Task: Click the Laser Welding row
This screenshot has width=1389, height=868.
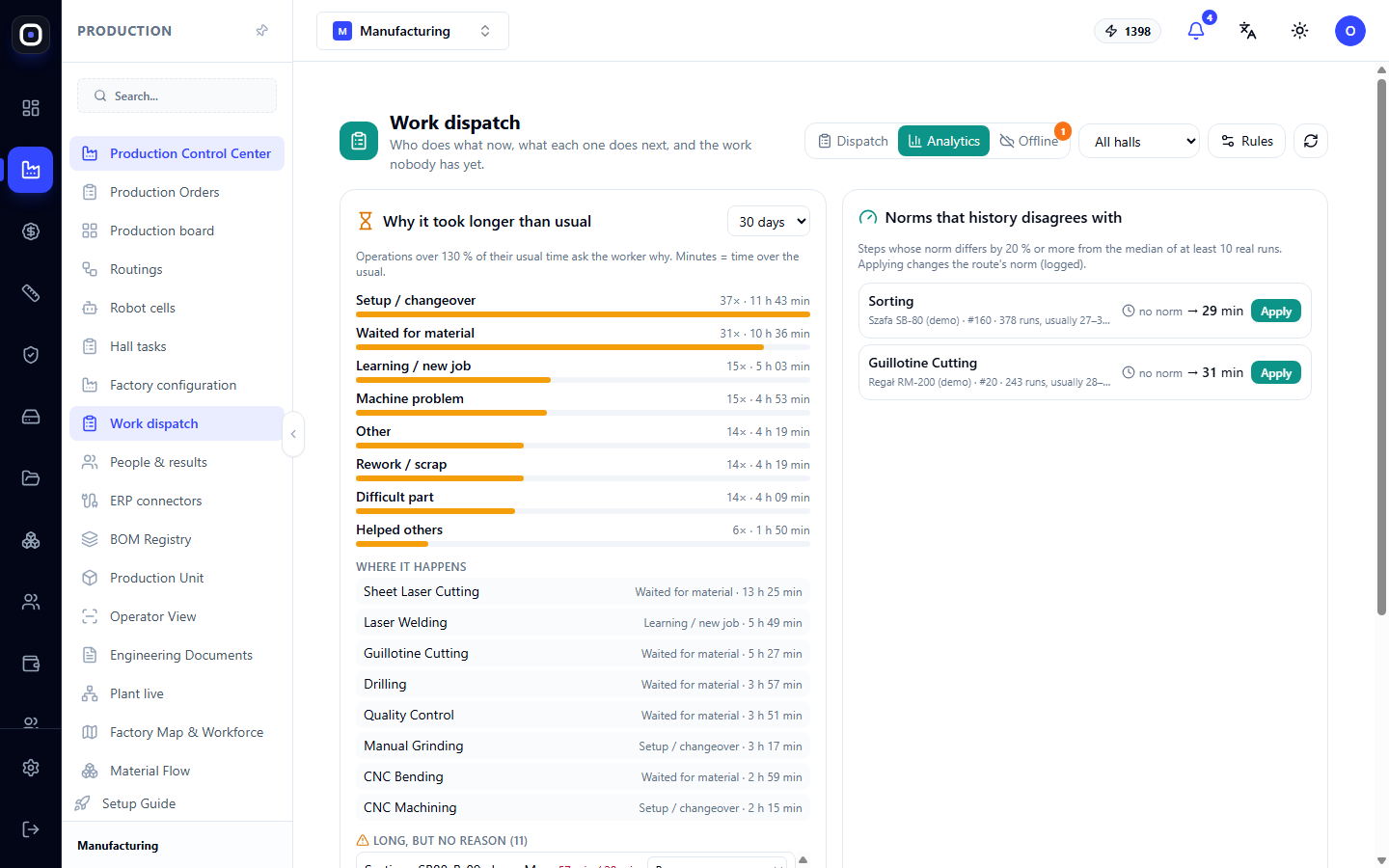Action: [583, 623]
